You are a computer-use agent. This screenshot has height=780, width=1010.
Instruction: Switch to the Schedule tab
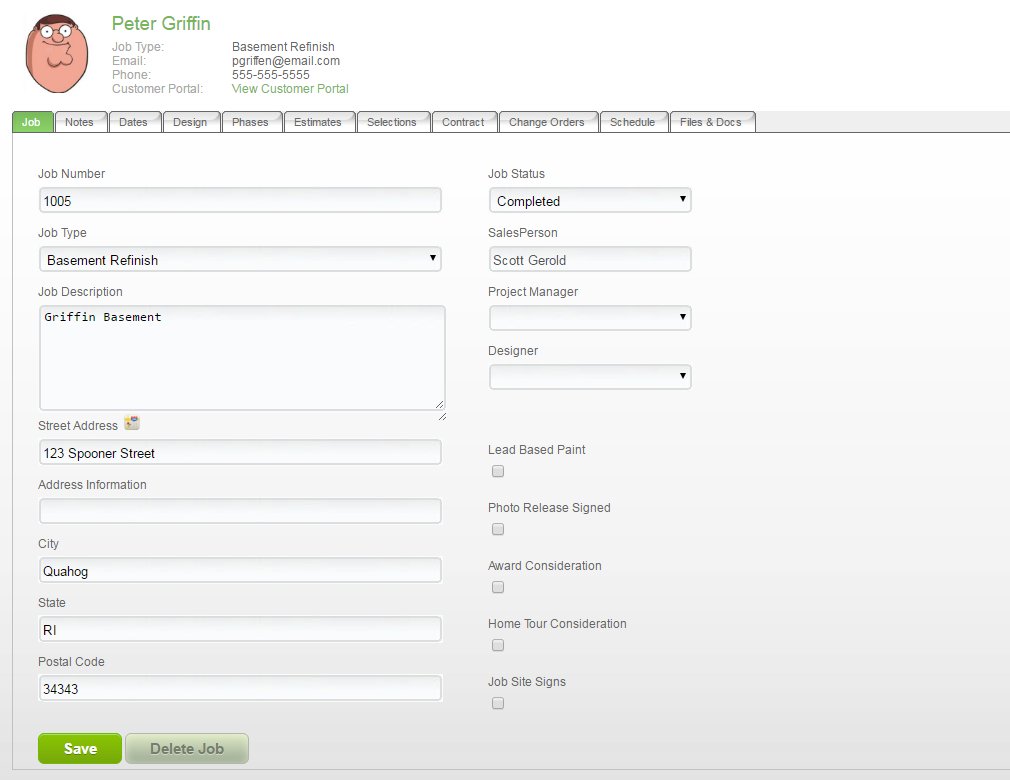(x=633, y=122)
